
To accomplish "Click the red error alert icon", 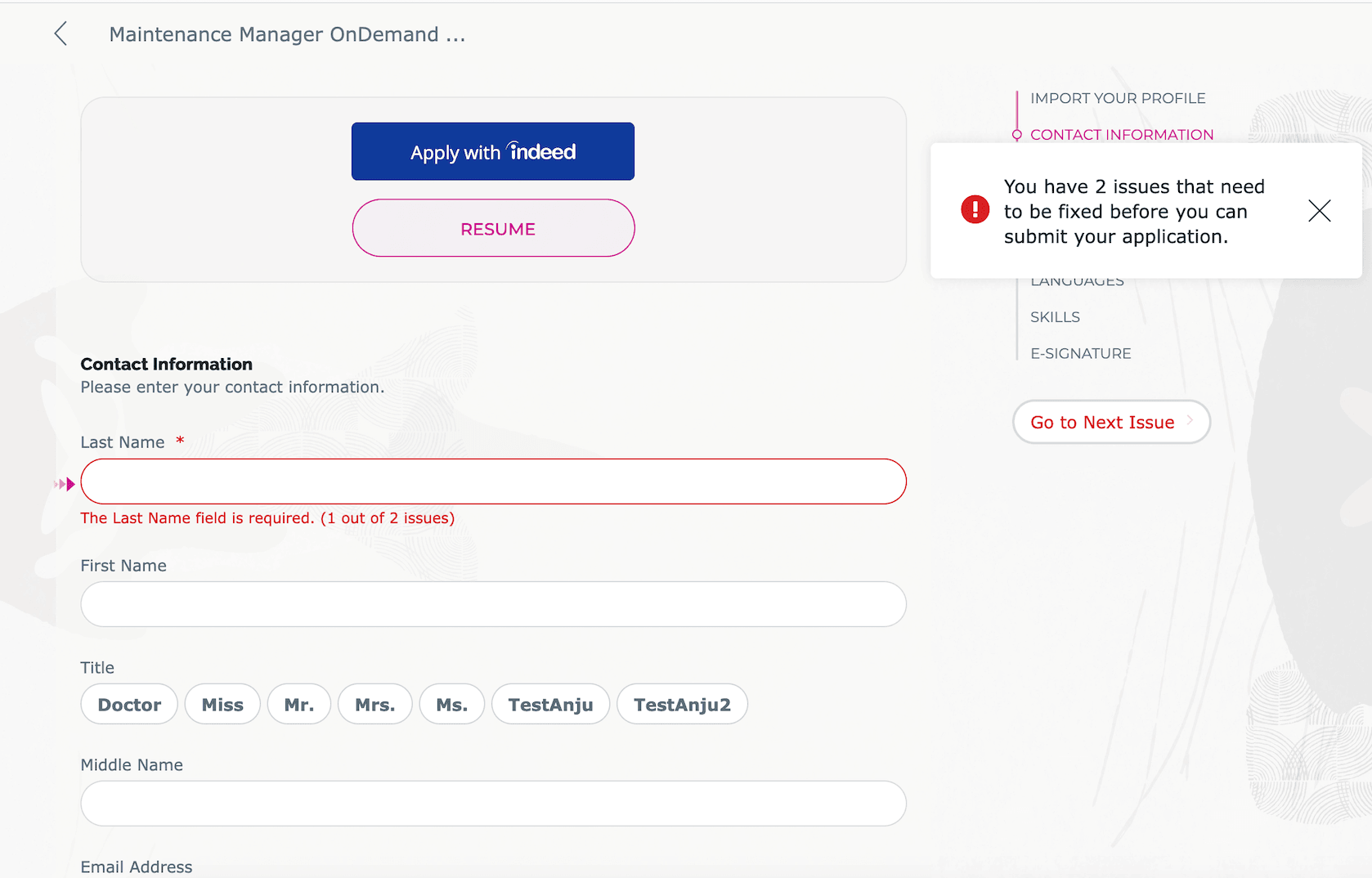I will click(975, 209).
